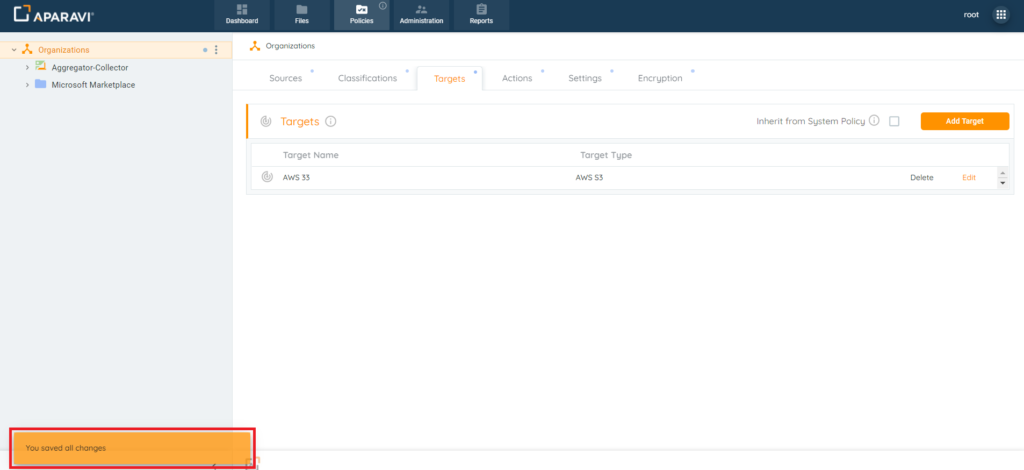This screenshot has height=470, width=1024.
Task: Click the target icon in Targets header
Action: 266,121
